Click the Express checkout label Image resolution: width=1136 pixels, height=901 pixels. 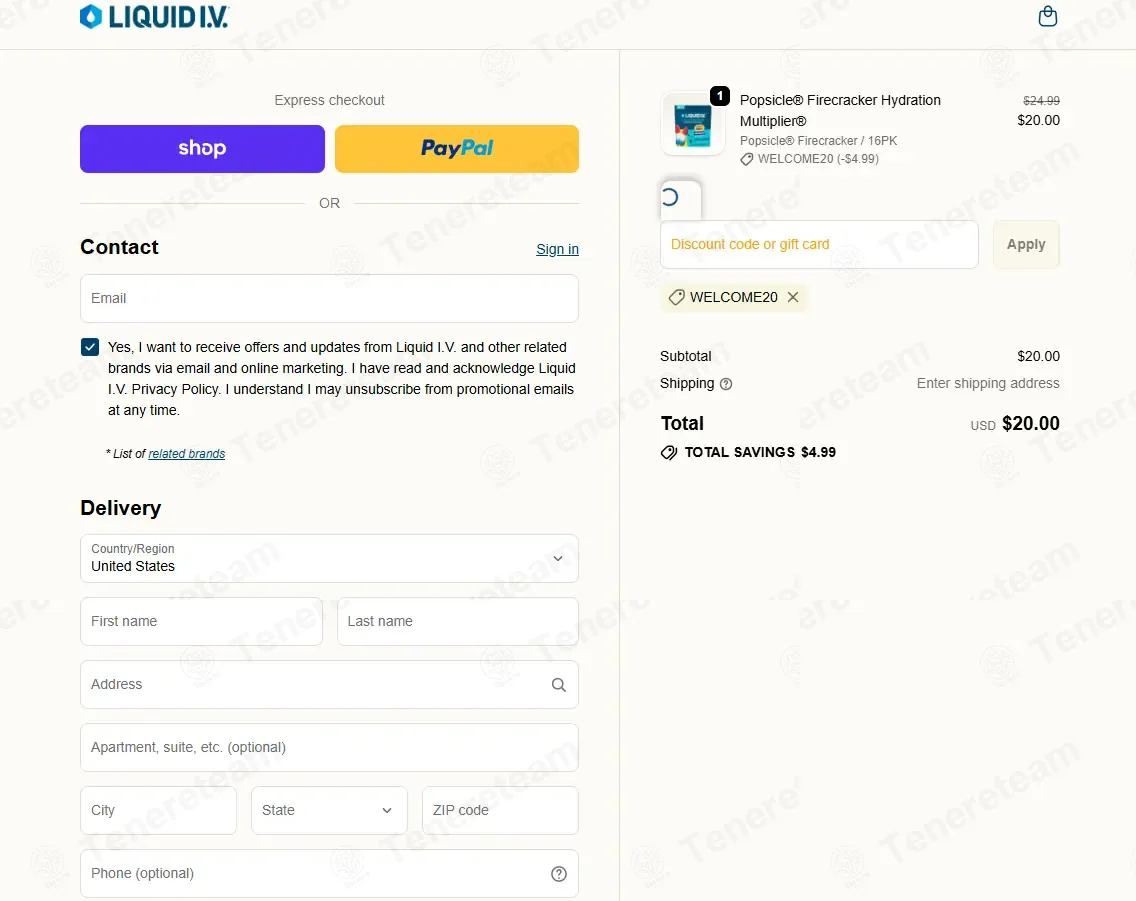[x=329, y=100]
